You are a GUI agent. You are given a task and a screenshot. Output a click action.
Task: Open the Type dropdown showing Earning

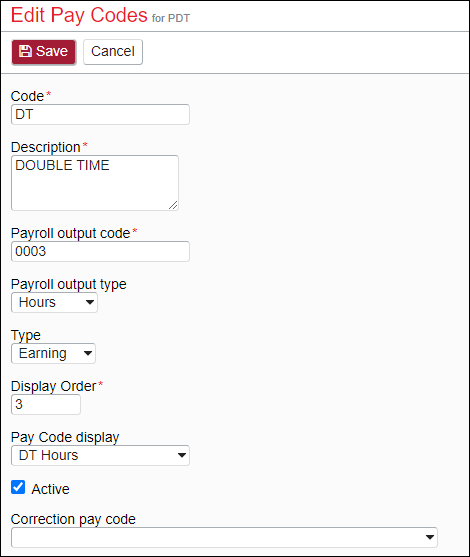coord(53,353)
